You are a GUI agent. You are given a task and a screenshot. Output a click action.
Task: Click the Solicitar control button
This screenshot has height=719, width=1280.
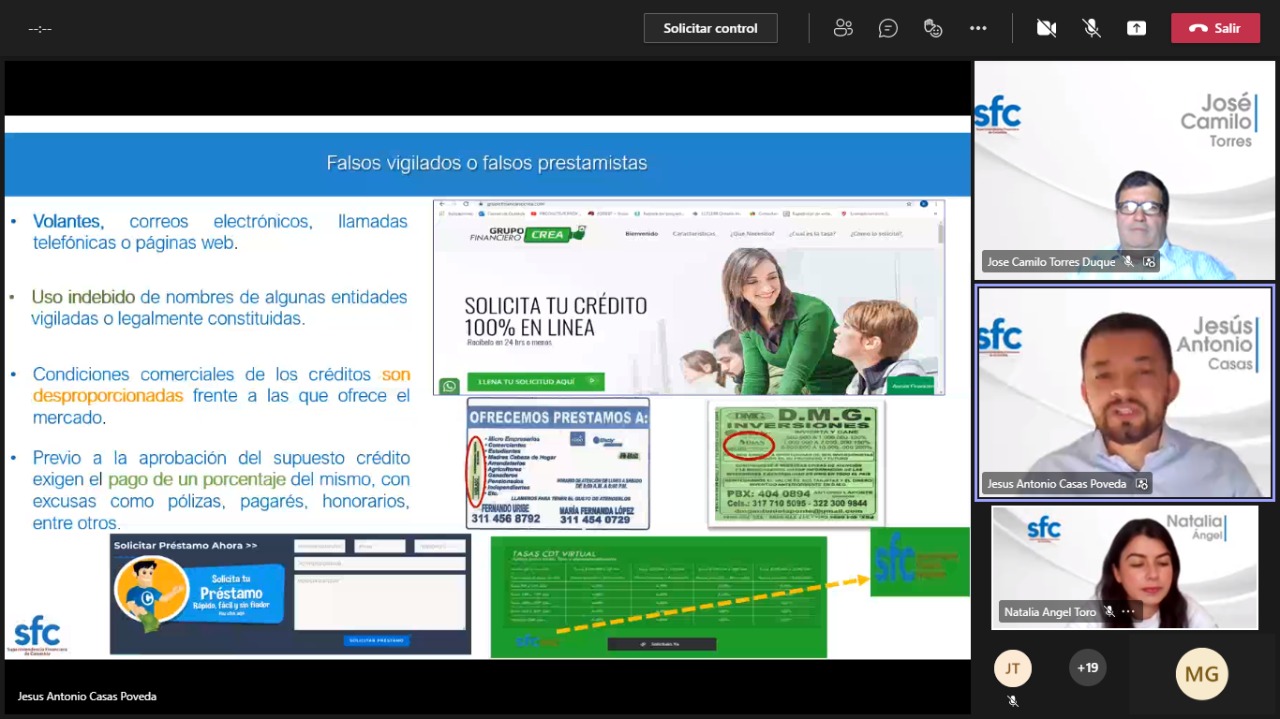tap(710, 28)
